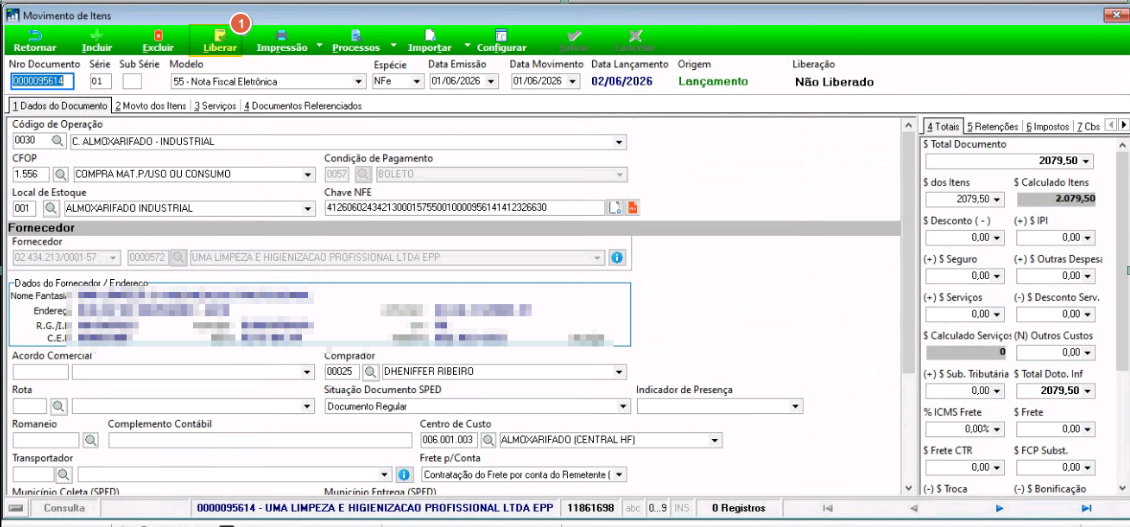
Task: Click the document icon beside Chave NFE
Action: coord(615,208)
